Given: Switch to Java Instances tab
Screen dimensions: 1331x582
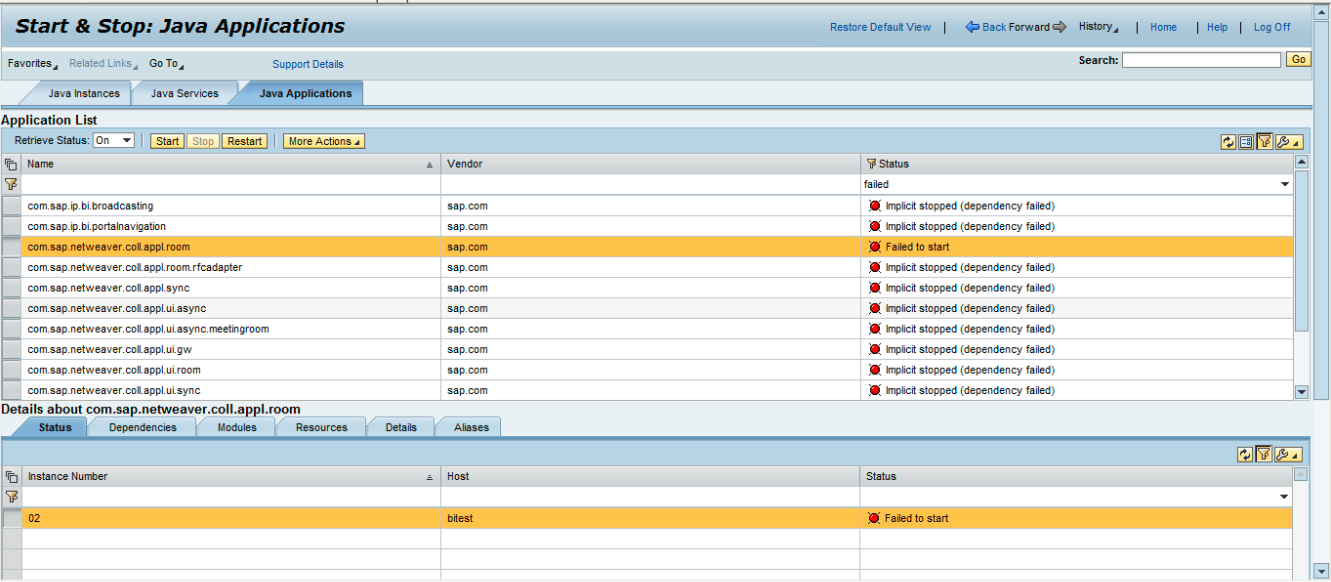Looking at the screenshot, I should point(84,93).
